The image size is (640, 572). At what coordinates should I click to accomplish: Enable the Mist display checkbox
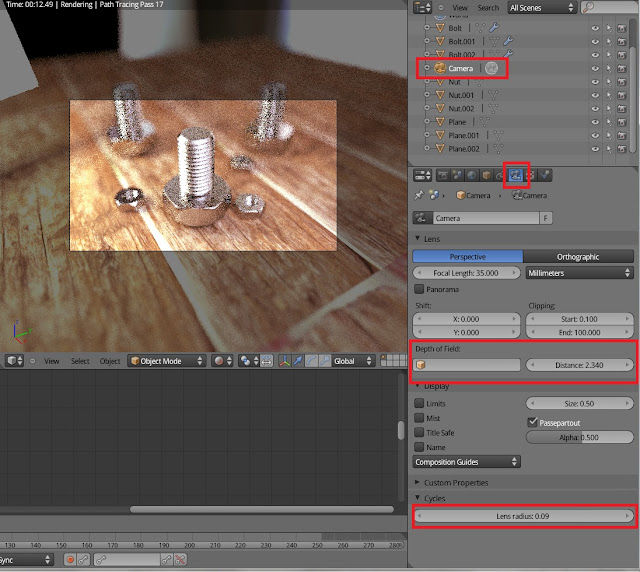point(419,418)
